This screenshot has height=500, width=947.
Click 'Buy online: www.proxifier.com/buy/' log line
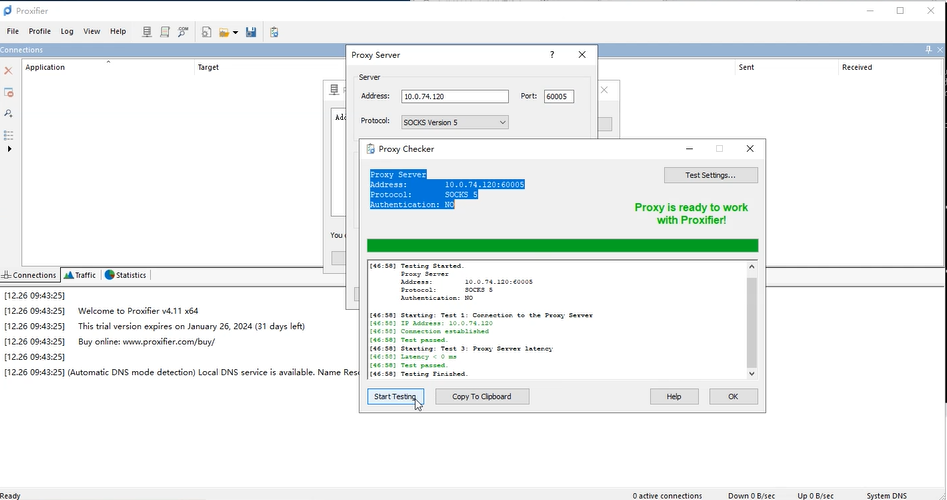pyautogui.click(x=146, y=342)
